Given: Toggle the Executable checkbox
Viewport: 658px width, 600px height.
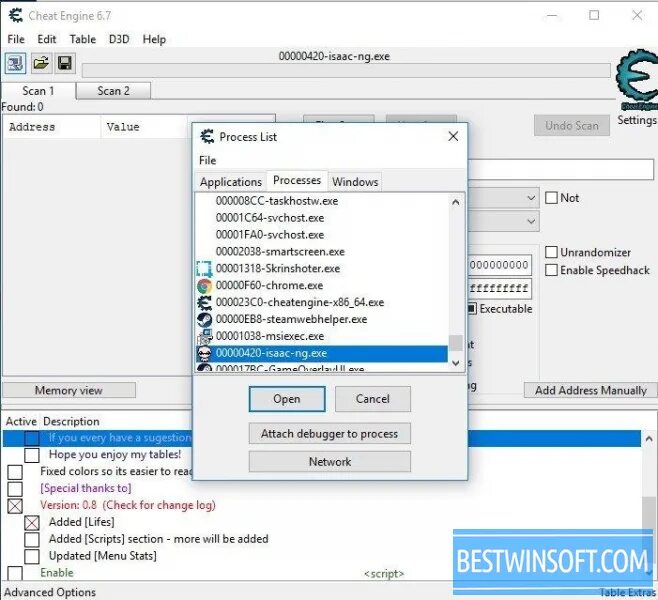Looking at the screenshot, I should point(472,309).
